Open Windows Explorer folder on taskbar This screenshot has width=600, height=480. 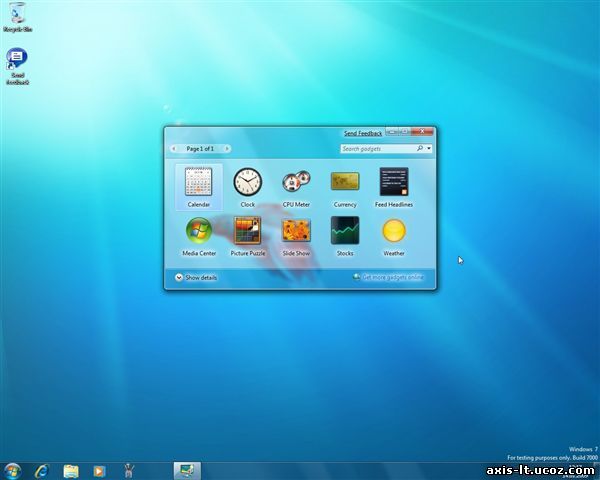point(71,471)
